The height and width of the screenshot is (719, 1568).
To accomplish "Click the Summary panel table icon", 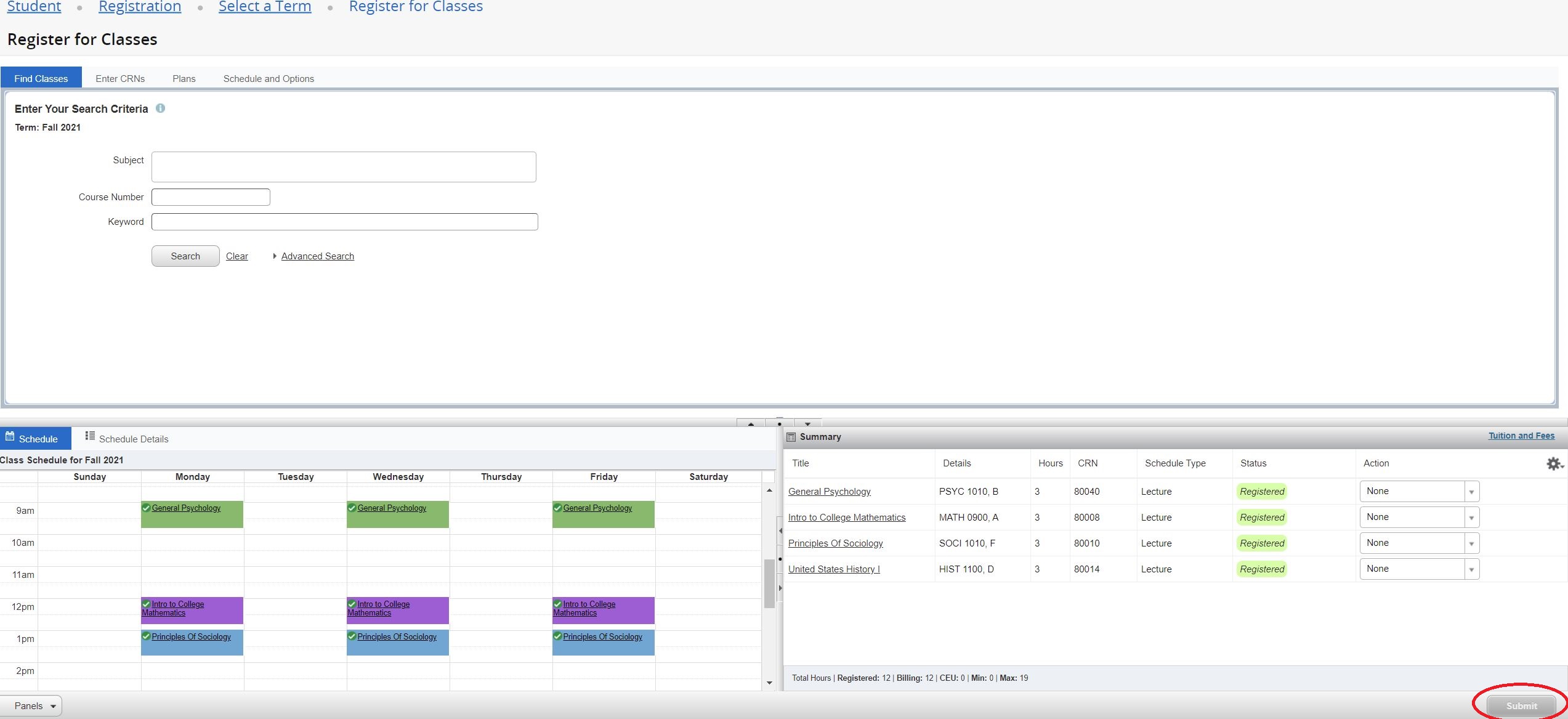I will click(791, 437).
